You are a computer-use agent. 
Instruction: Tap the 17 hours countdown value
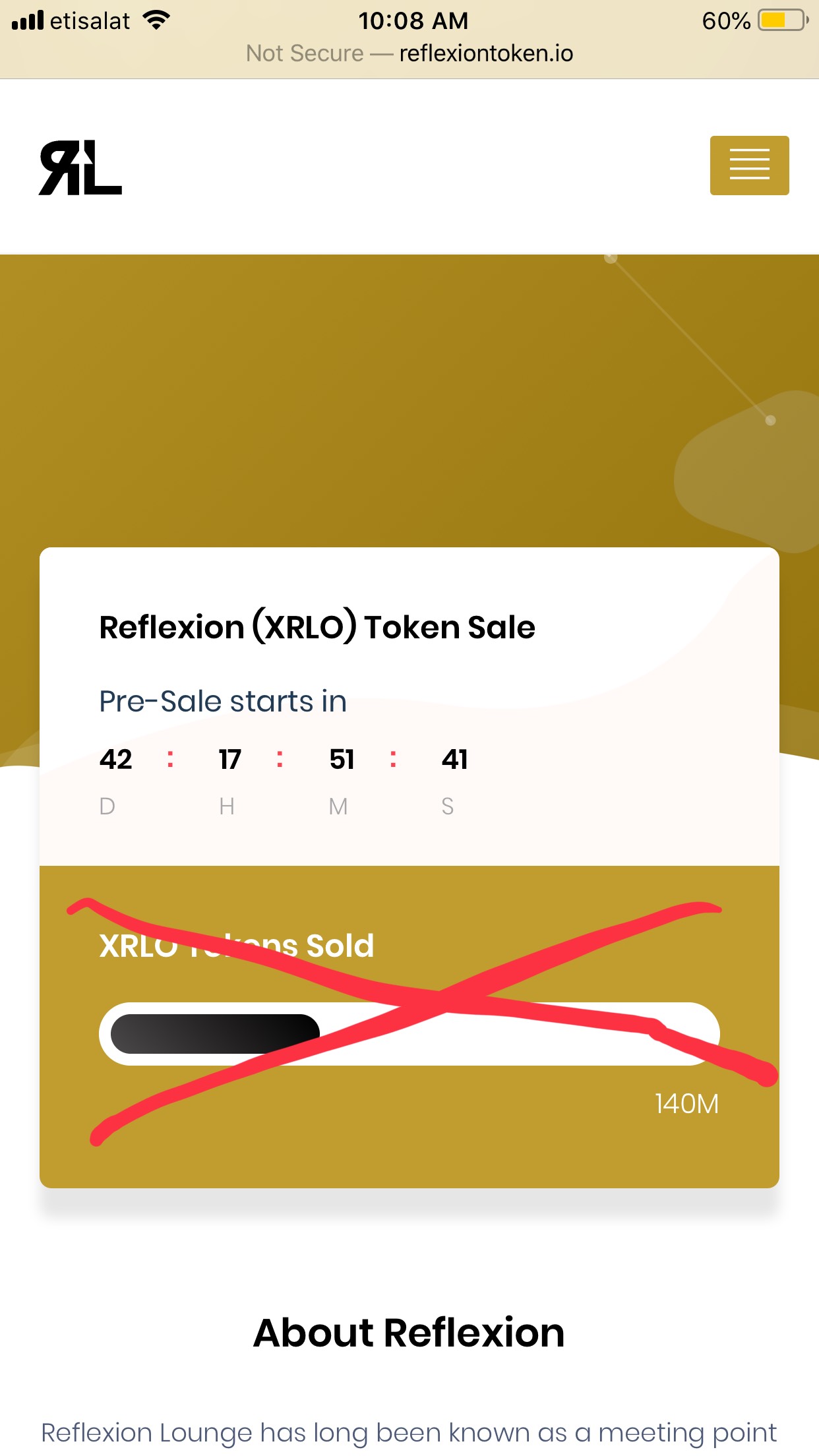pyautogui.click(x=230, y=759)
